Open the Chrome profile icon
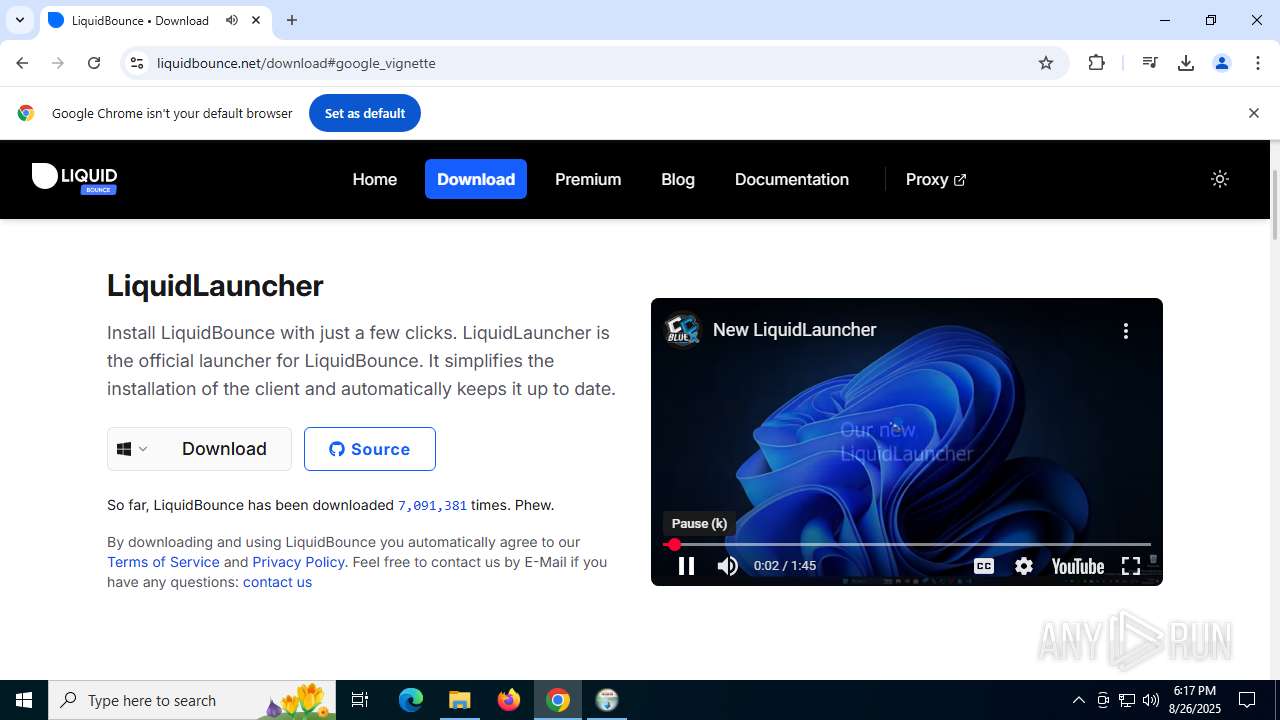Image resolution: width=1280 pixels, height=720 pixels. point(1222,63)
